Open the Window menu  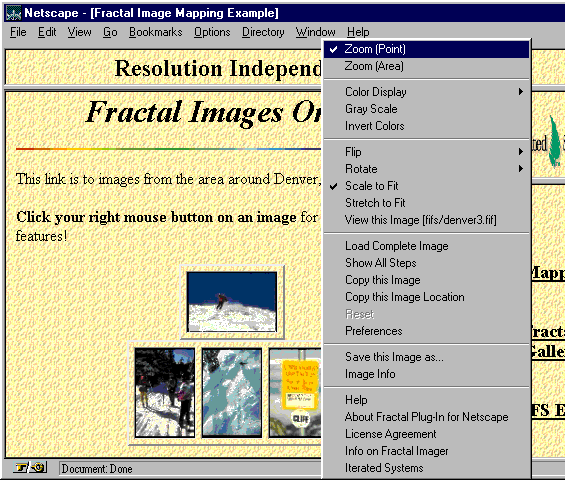[316, 32]
